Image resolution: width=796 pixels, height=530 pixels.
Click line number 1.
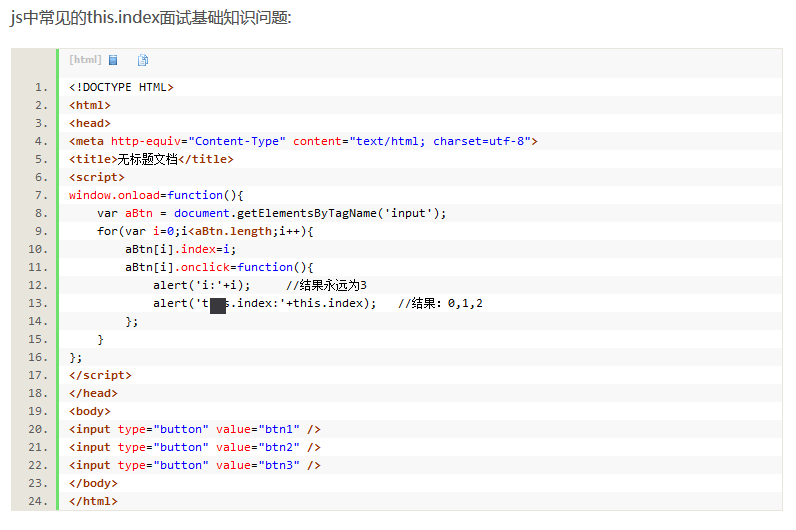pos(41,87)
